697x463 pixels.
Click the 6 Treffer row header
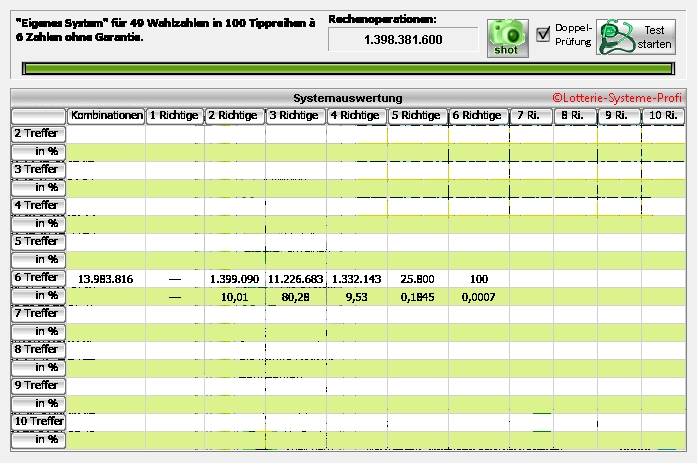click(x=37, y=277)
